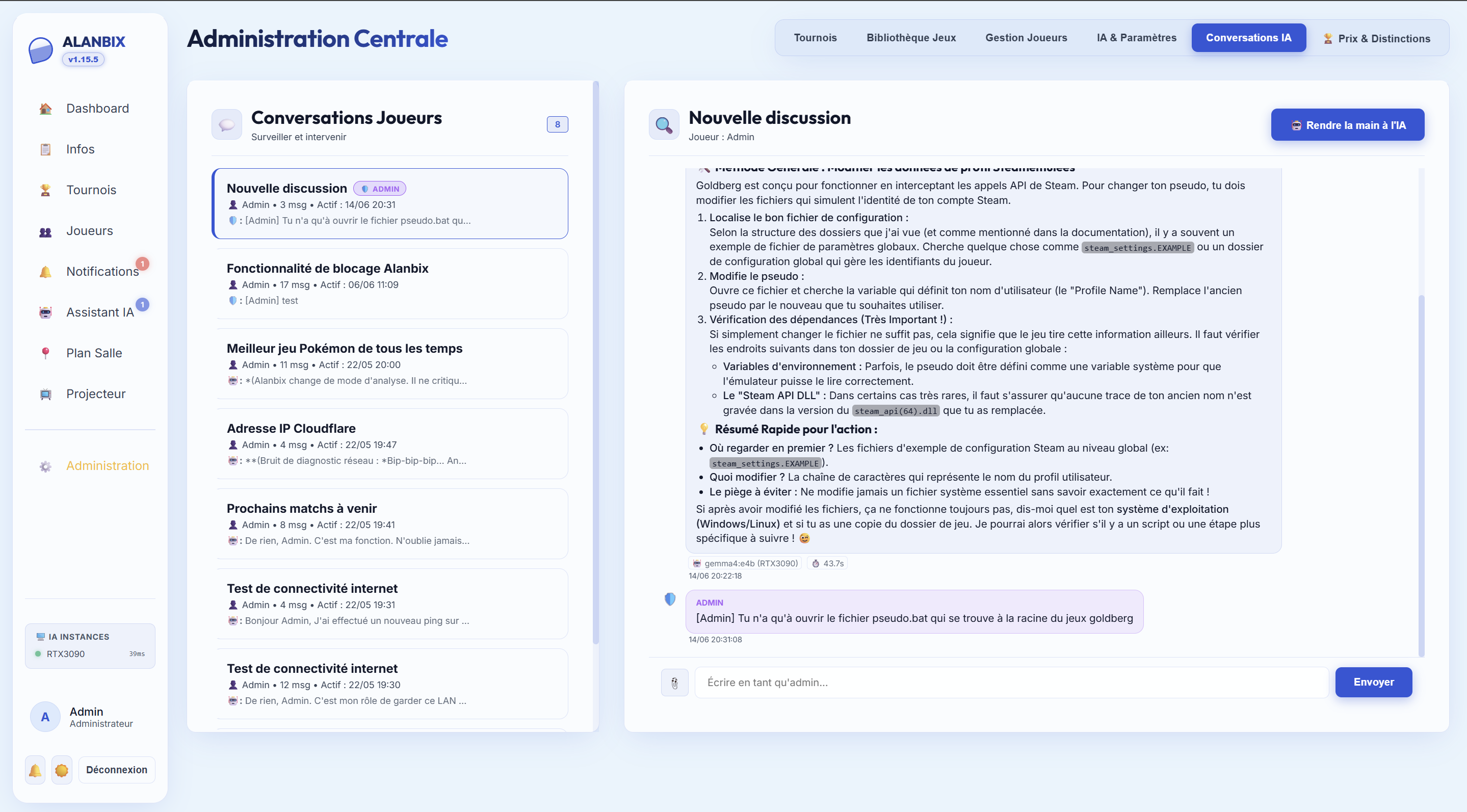Viewport: 1467px width, 812px height.
Task: Click the 14/06 20:31:08 timestamp
Action: [715, 640]
